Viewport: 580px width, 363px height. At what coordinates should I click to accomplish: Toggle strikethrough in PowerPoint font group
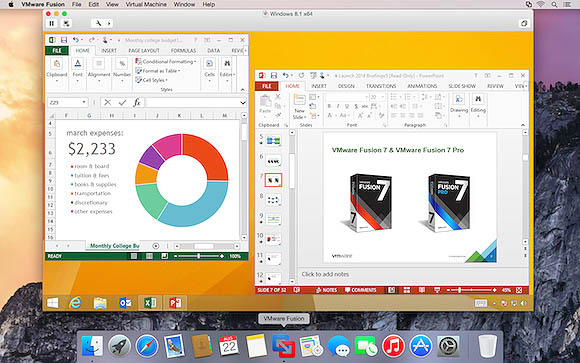coord(365,106)
